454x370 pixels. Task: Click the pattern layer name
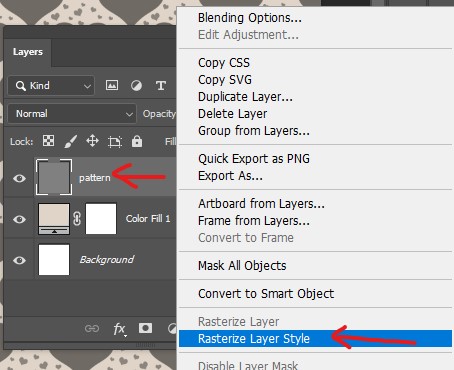click(x=94, y=178)
